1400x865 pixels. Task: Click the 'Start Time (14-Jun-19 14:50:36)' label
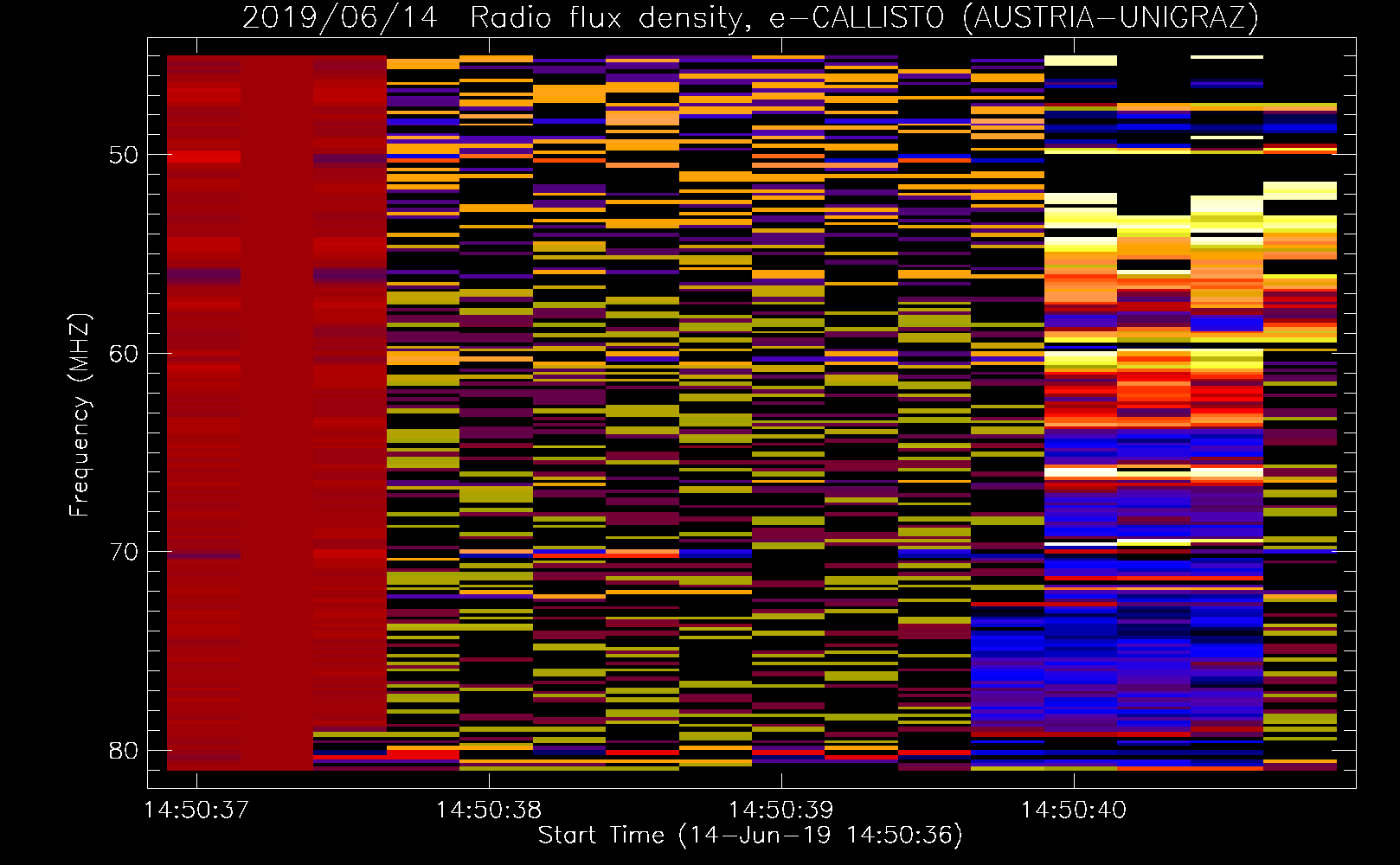pos(750,836)
